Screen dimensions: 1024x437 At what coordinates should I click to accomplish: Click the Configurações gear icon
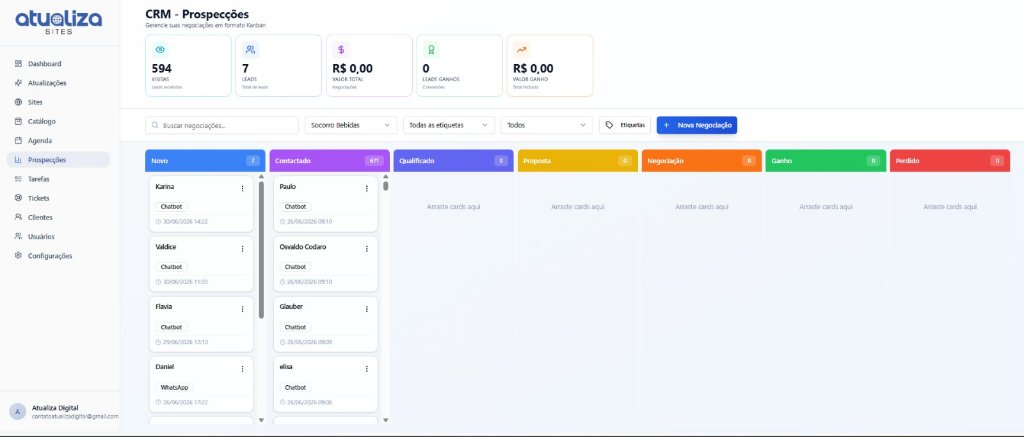tap(18, 255)
